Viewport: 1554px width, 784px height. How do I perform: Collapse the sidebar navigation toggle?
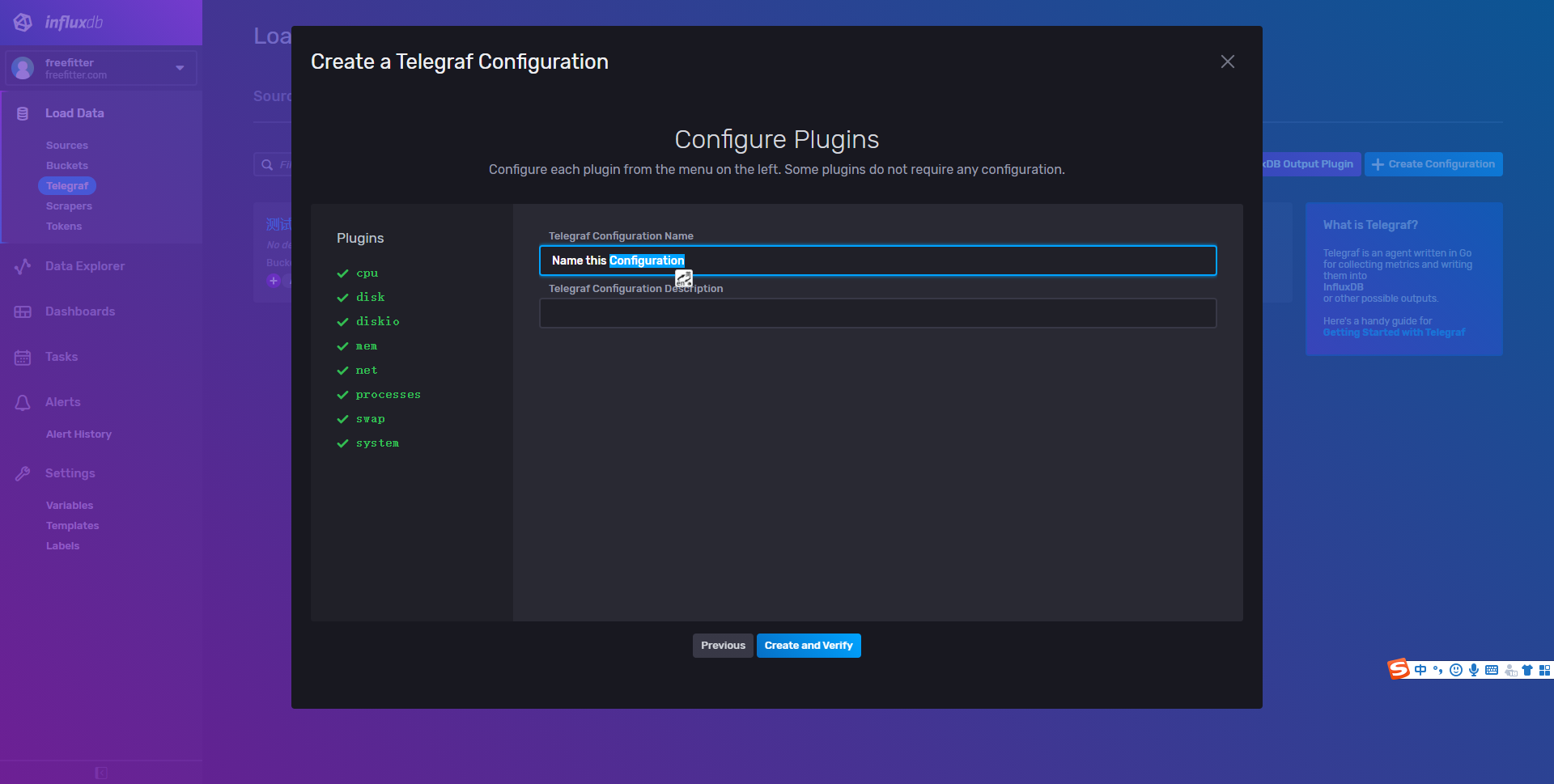(x=101, y=773)
